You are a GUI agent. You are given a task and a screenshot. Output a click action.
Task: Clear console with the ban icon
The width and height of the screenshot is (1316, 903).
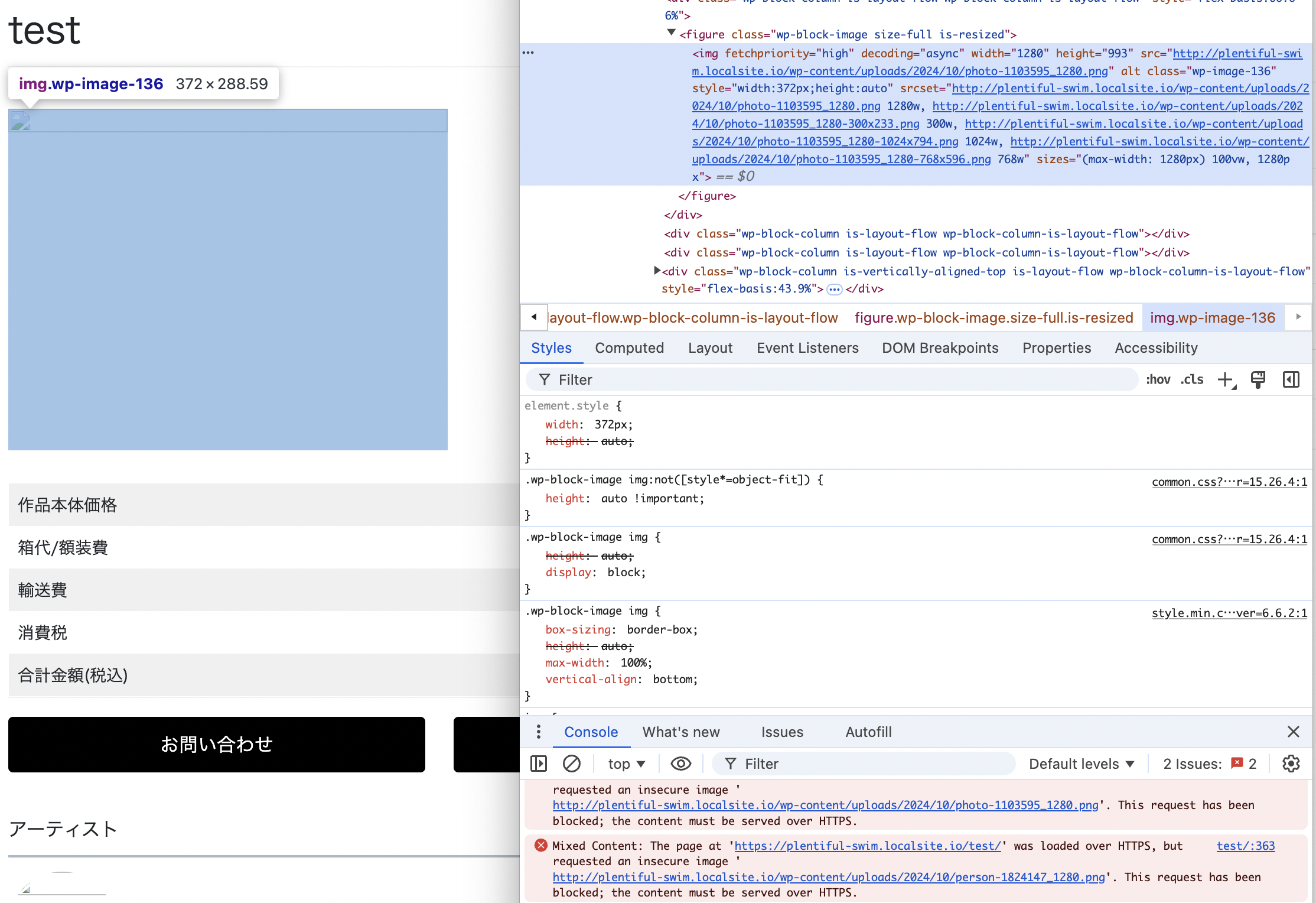571,764
